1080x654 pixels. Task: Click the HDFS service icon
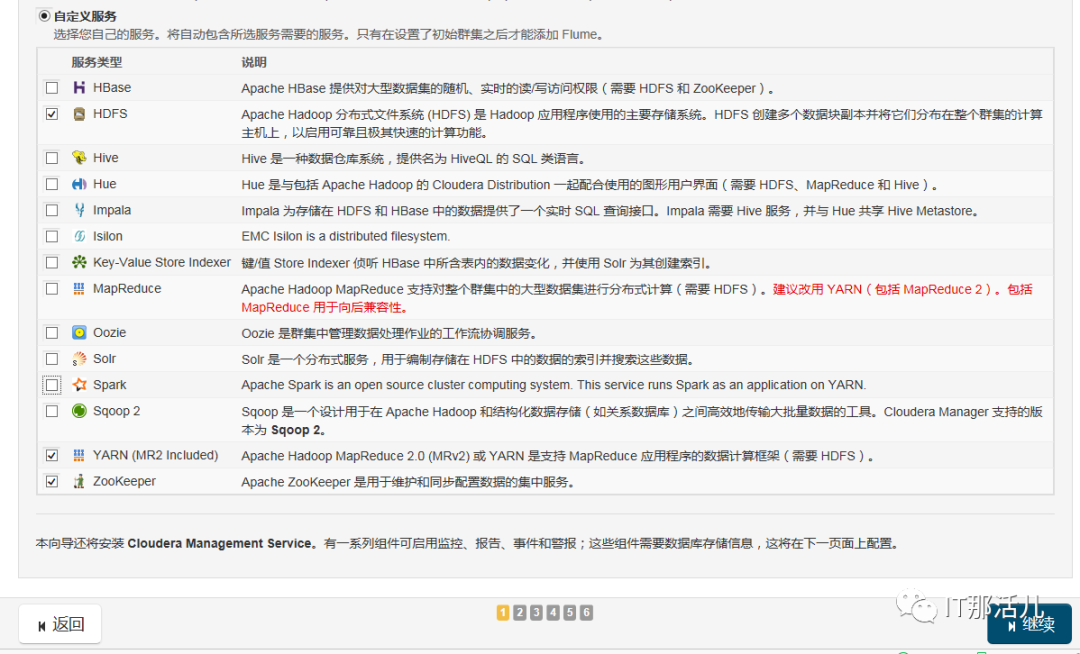[x=79, y=114]
